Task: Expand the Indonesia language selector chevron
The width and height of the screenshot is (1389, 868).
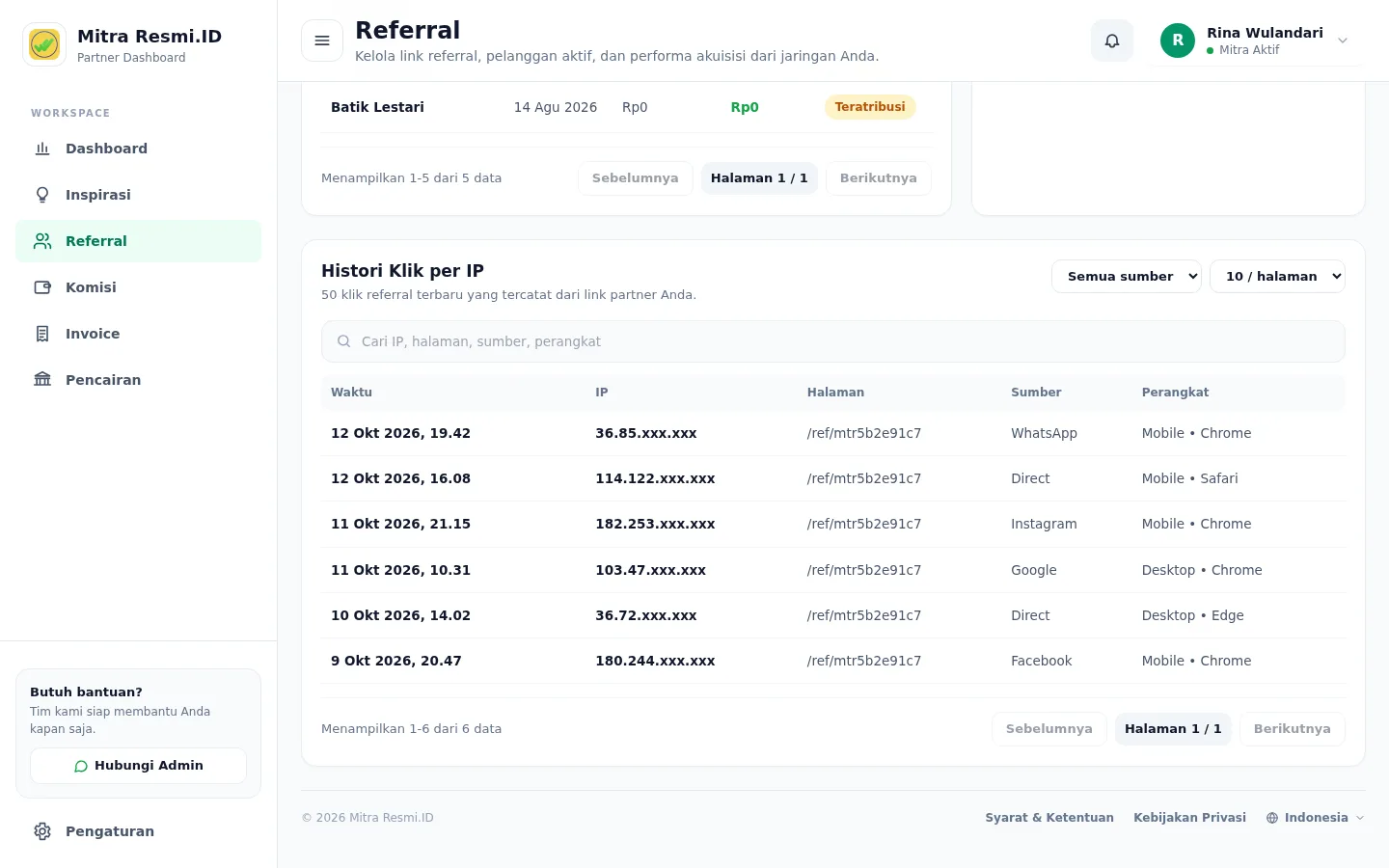Action: (x=1360, y=818)
